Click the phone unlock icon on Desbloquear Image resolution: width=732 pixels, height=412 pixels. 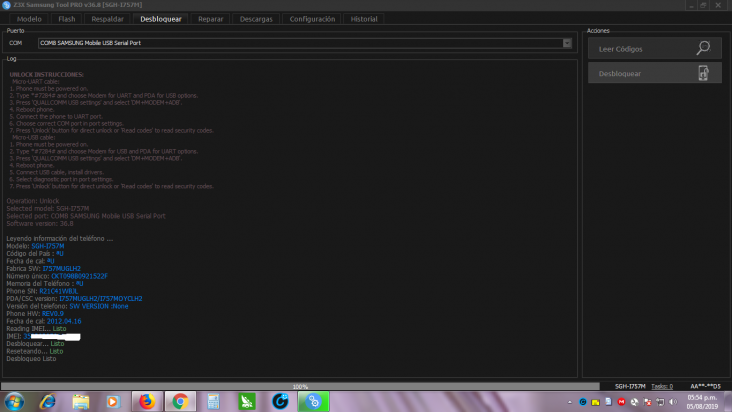704,73
